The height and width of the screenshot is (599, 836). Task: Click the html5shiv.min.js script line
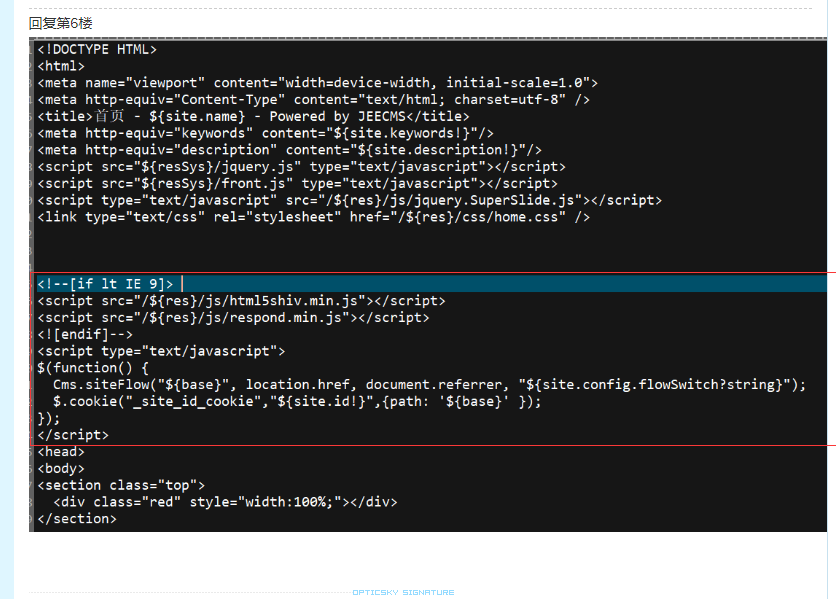pyautogui.click(x=241, y=301)
